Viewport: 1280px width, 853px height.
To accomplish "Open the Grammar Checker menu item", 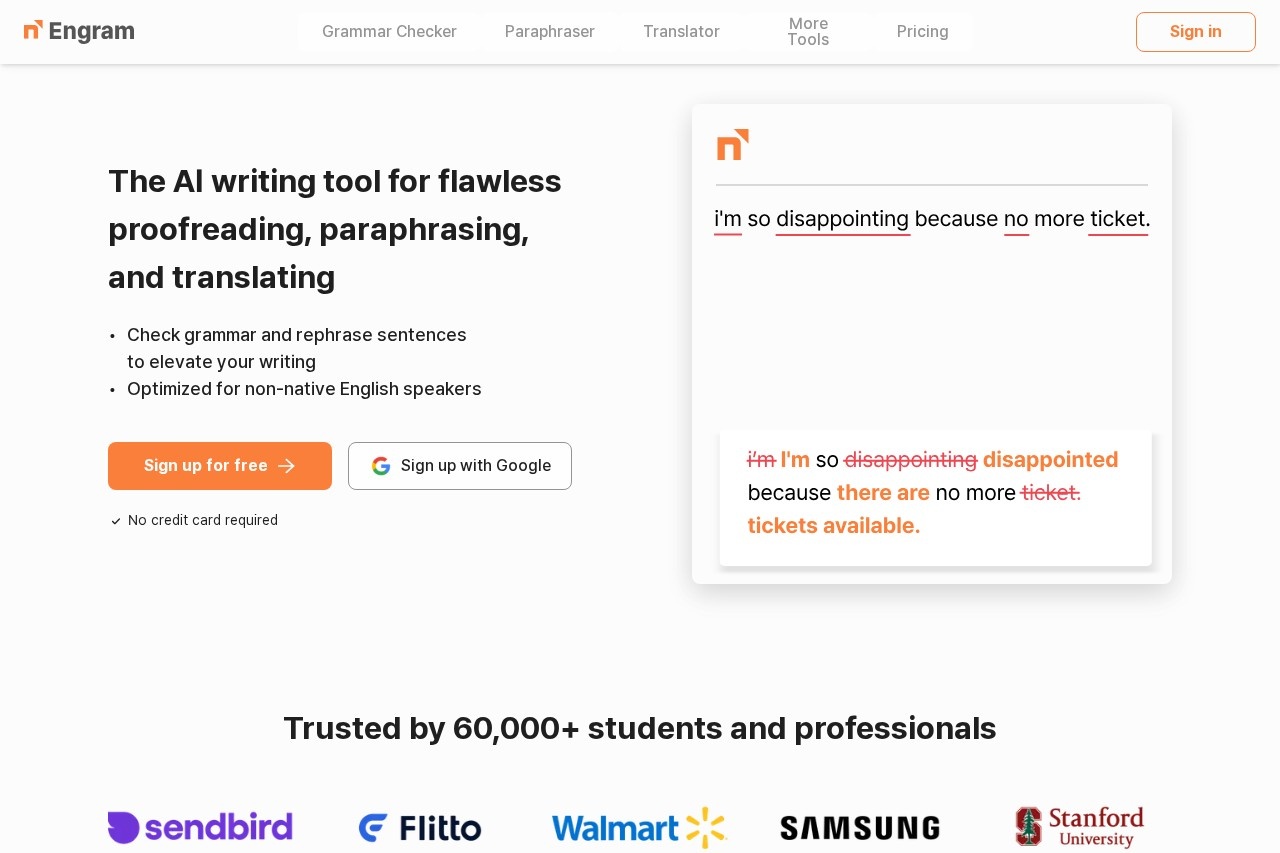I will click(x=389, y=32).
